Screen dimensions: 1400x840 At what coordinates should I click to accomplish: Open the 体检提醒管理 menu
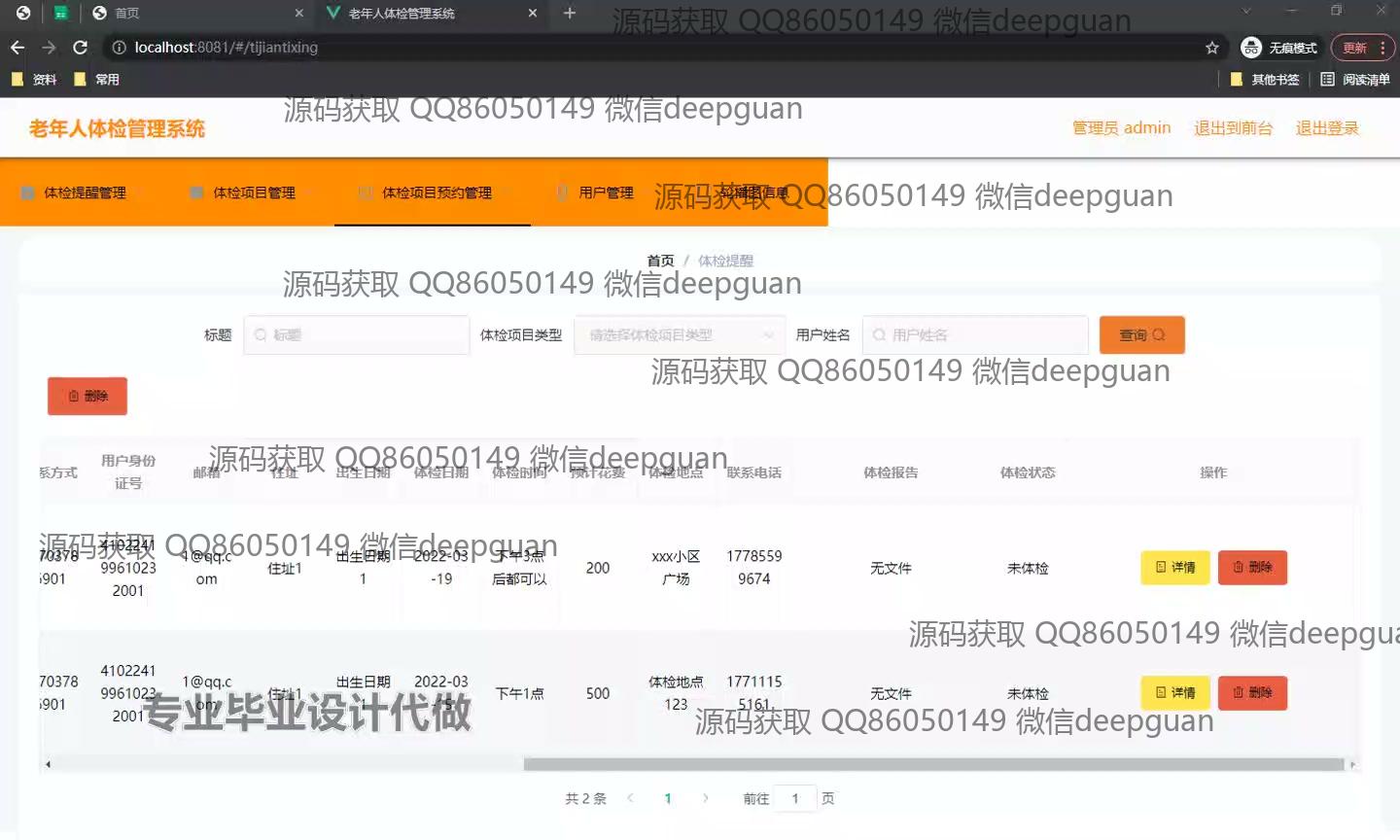pyautogui.click(x=85, y=192)
